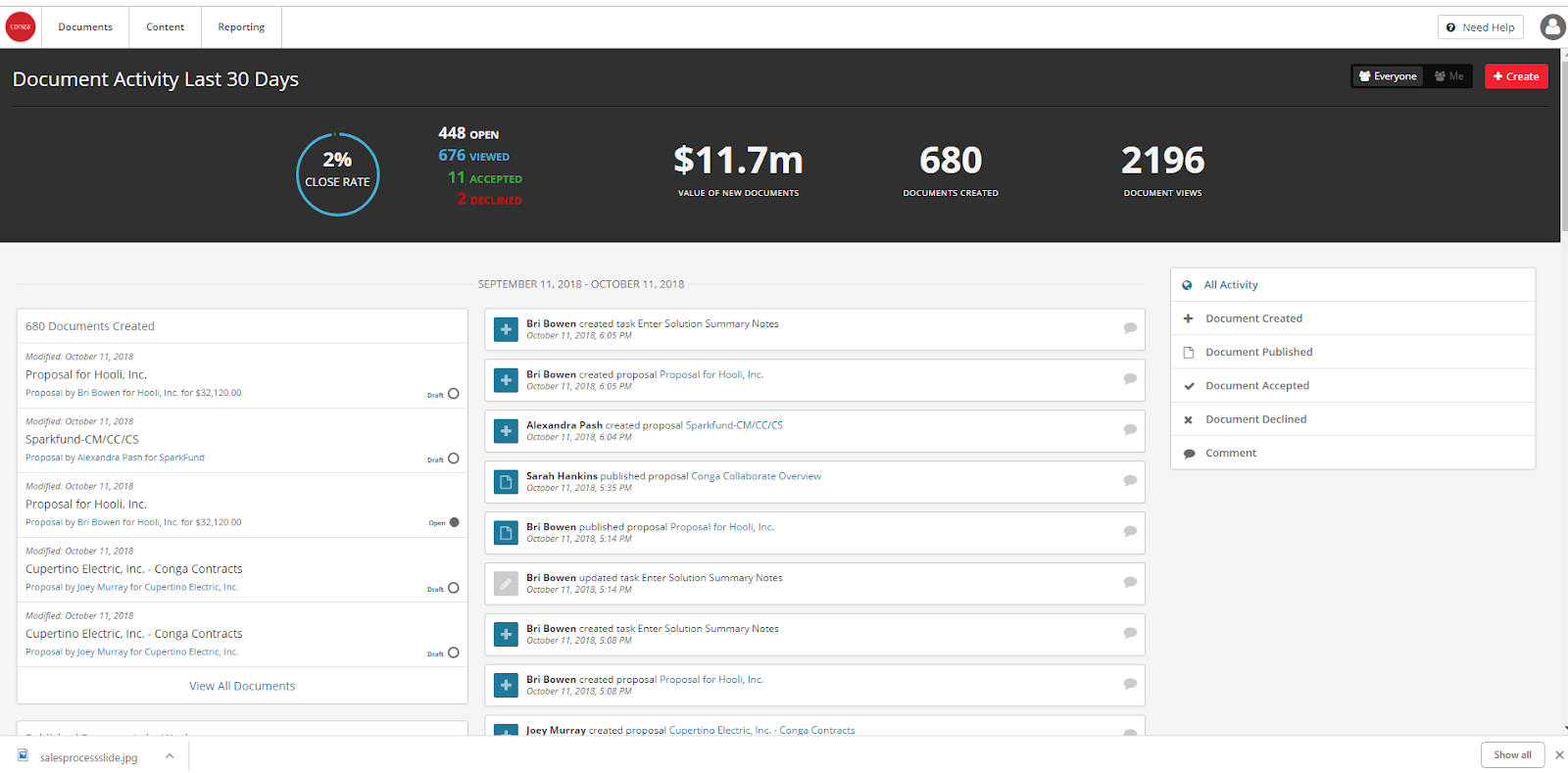Filter the feed by All Activity
Viewport: 1568px width, 773px height.
1352,285
